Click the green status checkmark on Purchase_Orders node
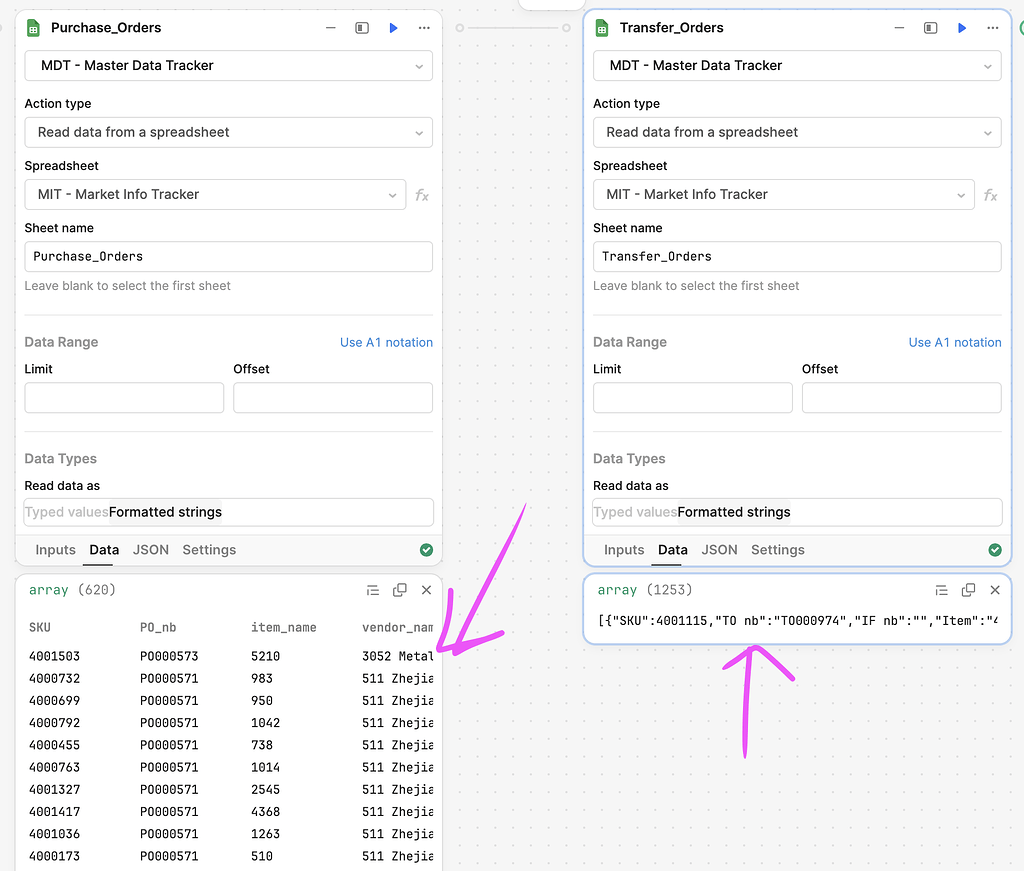This screenshot has width=1024, height=871. pos(426,550)
